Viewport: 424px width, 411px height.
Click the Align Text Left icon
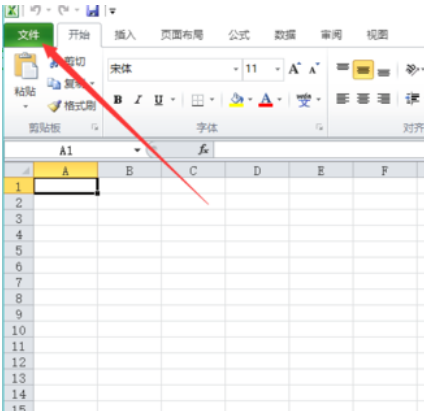click(343, 99)
